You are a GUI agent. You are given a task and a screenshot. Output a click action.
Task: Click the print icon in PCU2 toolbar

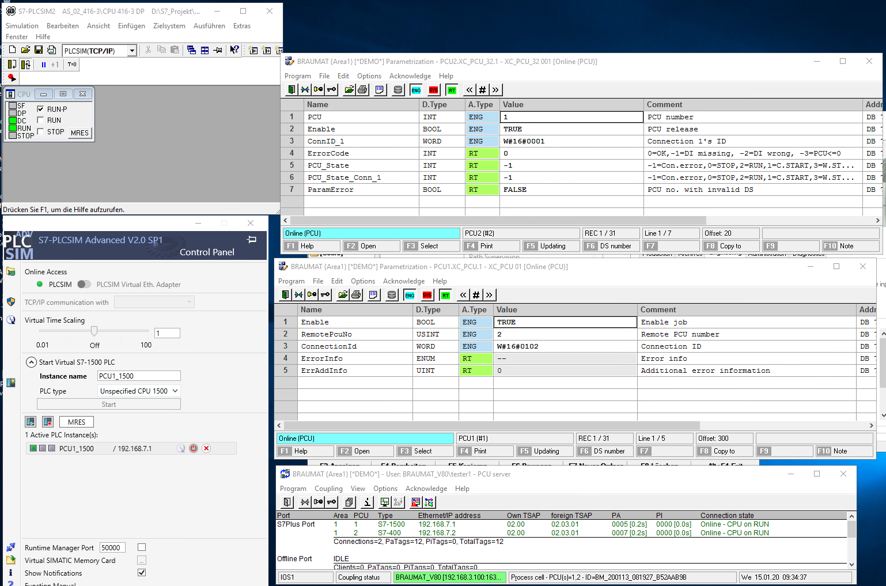[x=362, y=90]
